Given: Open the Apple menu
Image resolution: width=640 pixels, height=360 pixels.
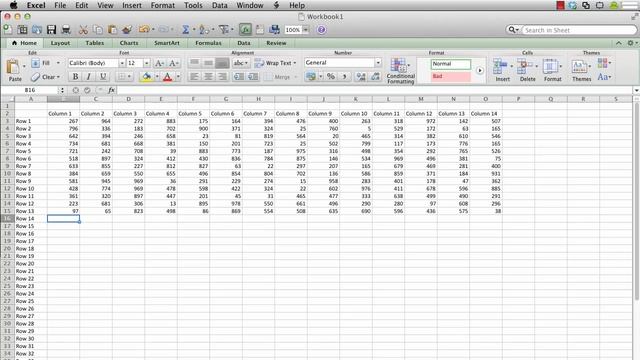Looking at the screenshot, I should pyautogui.click(x=13, y=5).
